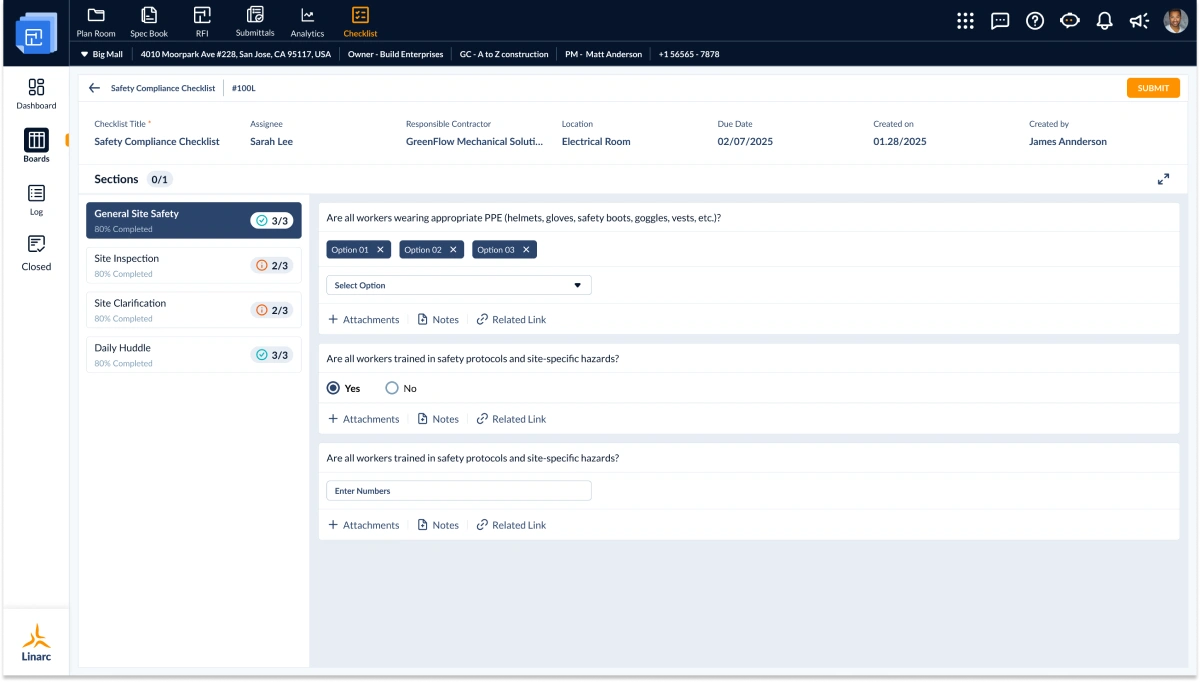Click the James Annderson creator name

1068,142
